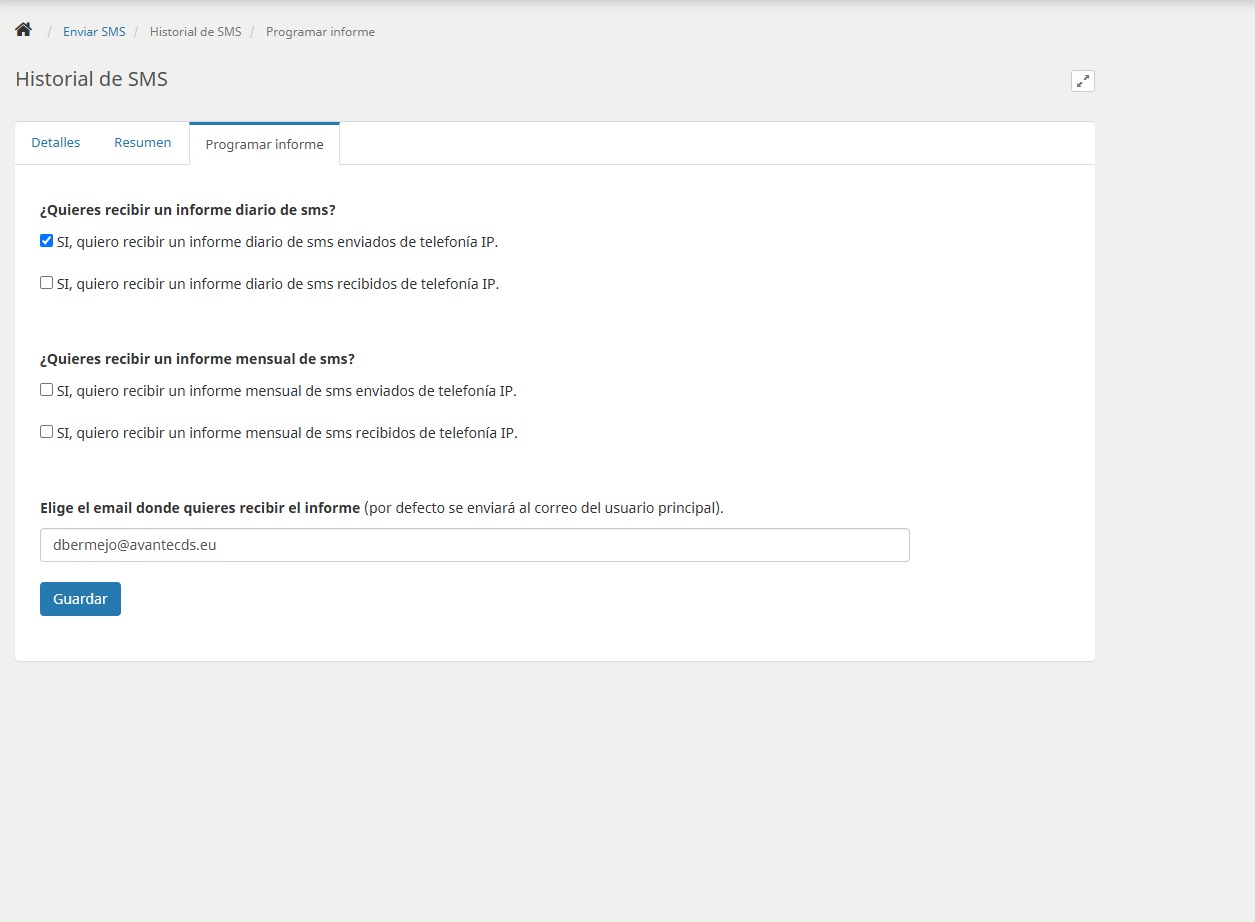Click the email address input field
Image resolution: width=1255 pixels, height=922 pixels.
[x=474, y=545]
